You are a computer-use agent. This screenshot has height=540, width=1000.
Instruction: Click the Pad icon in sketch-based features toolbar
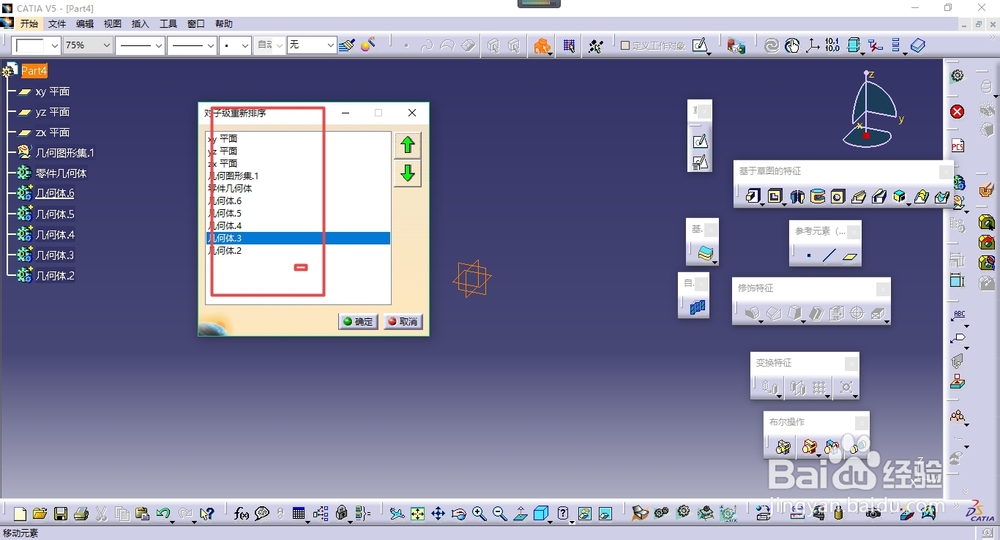[x=753, y=196]
